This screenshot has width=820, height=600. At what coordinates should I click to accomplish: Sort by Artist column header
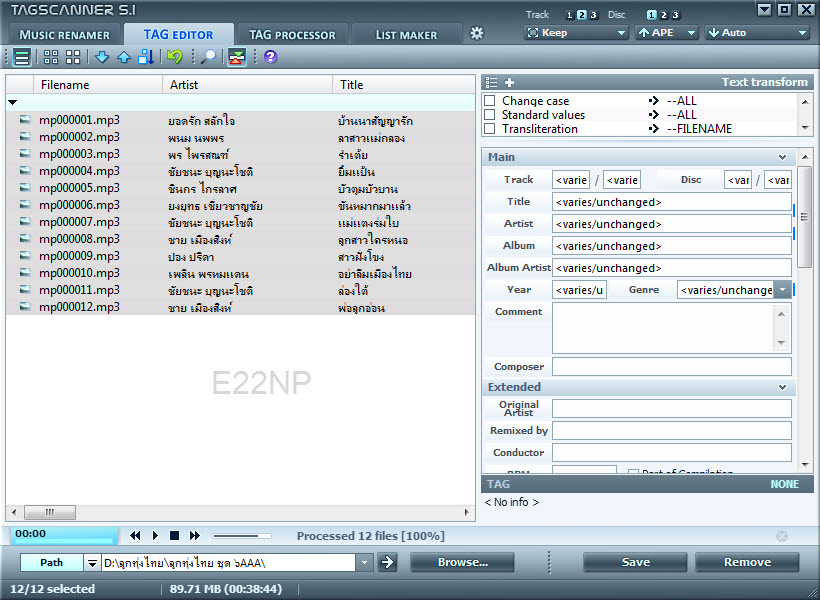tap(247, 85)
